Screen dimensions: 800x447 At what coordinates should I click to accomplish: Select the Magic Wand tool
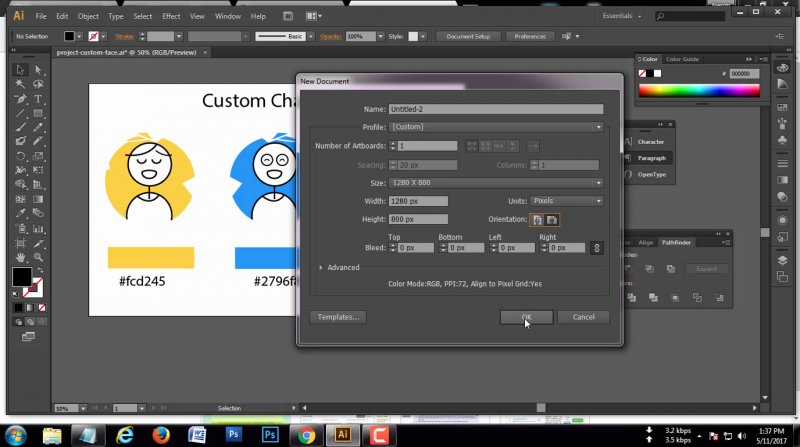point(20,84)
